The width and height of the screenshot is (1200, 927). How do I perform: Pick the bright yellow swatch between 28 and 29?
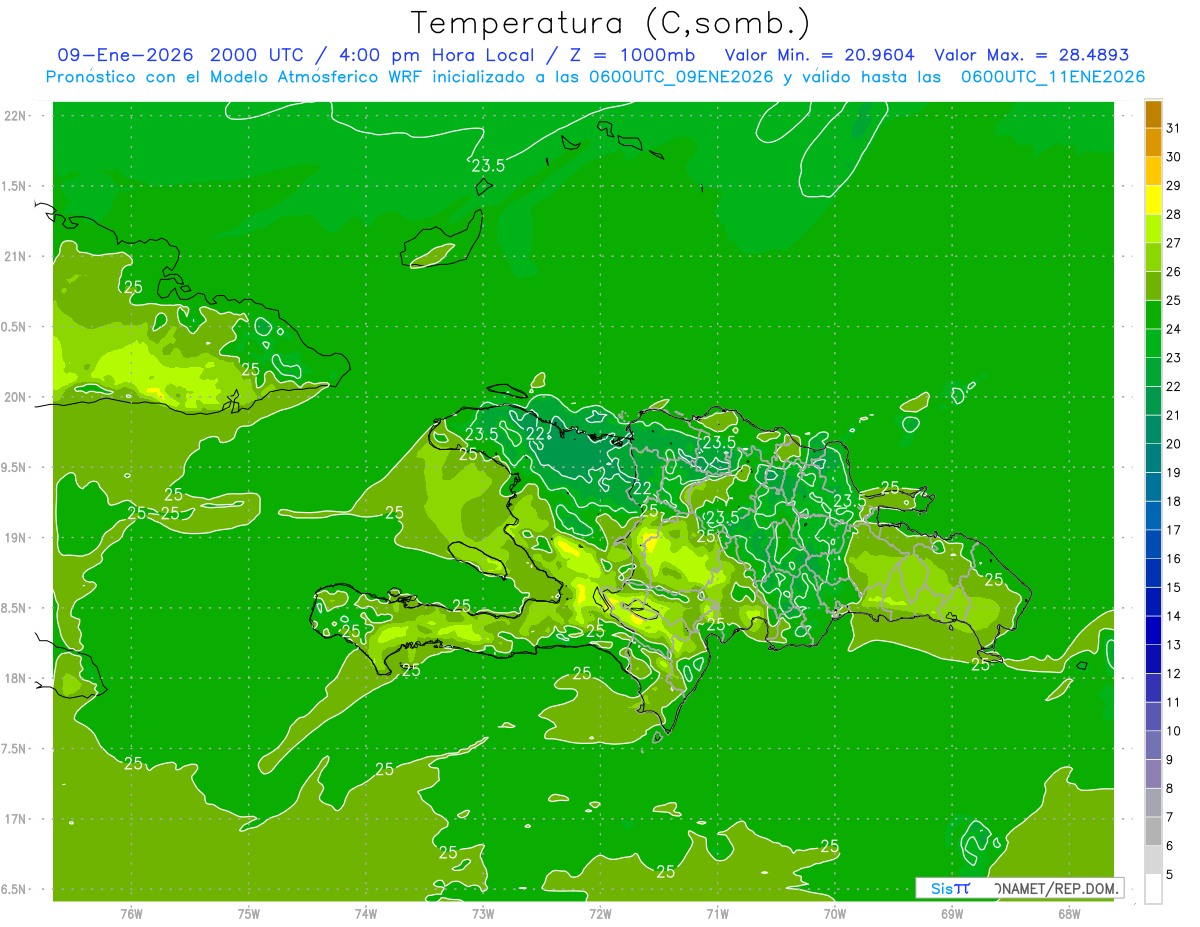point(1153,200)
